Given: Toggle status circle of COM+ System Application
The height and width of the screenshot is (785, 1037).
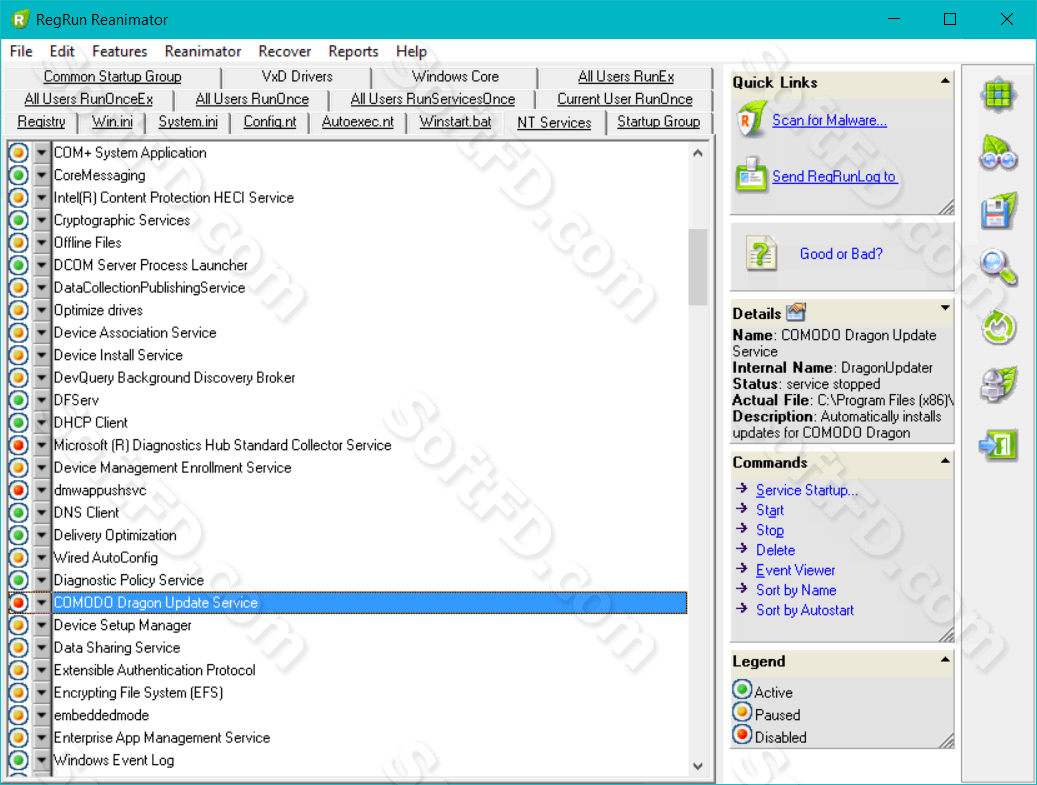Looking at the screenshot, I should [19, 153].
